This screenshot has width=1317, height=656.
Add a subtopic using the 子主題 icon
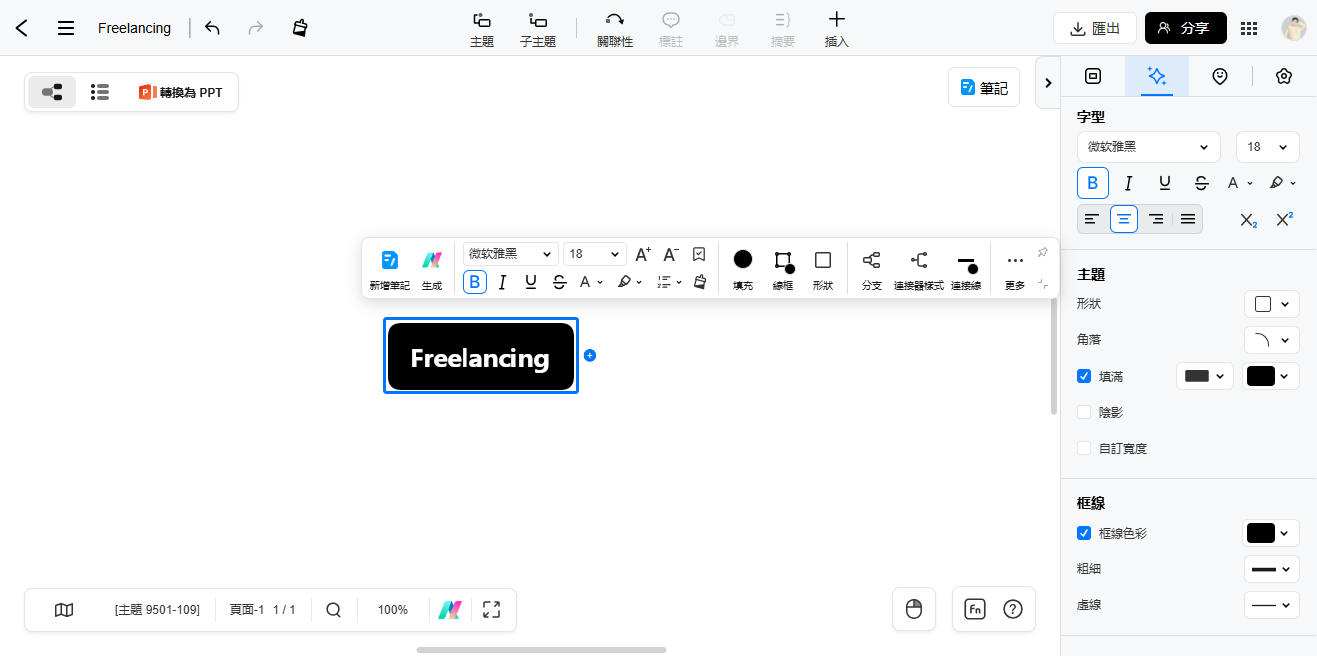pos(538,29)
